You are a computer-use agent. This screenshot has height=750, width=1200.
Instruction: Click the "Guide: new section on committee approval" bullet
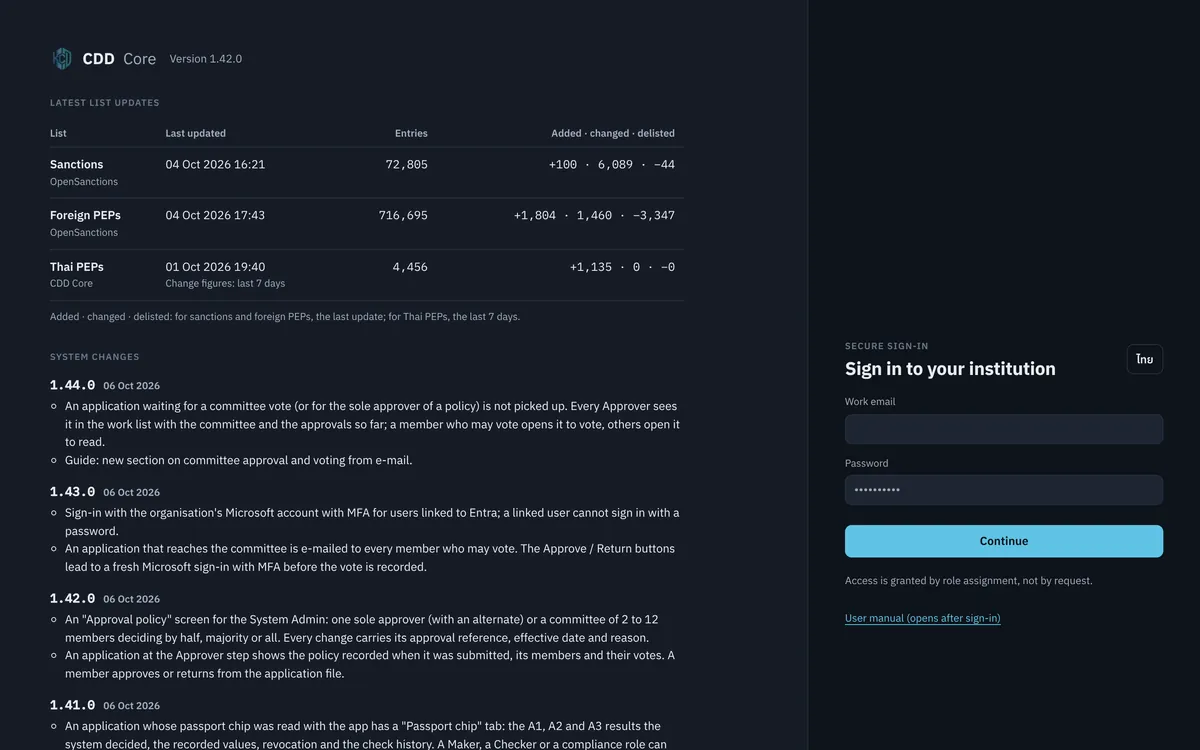(x=238, y=460)
